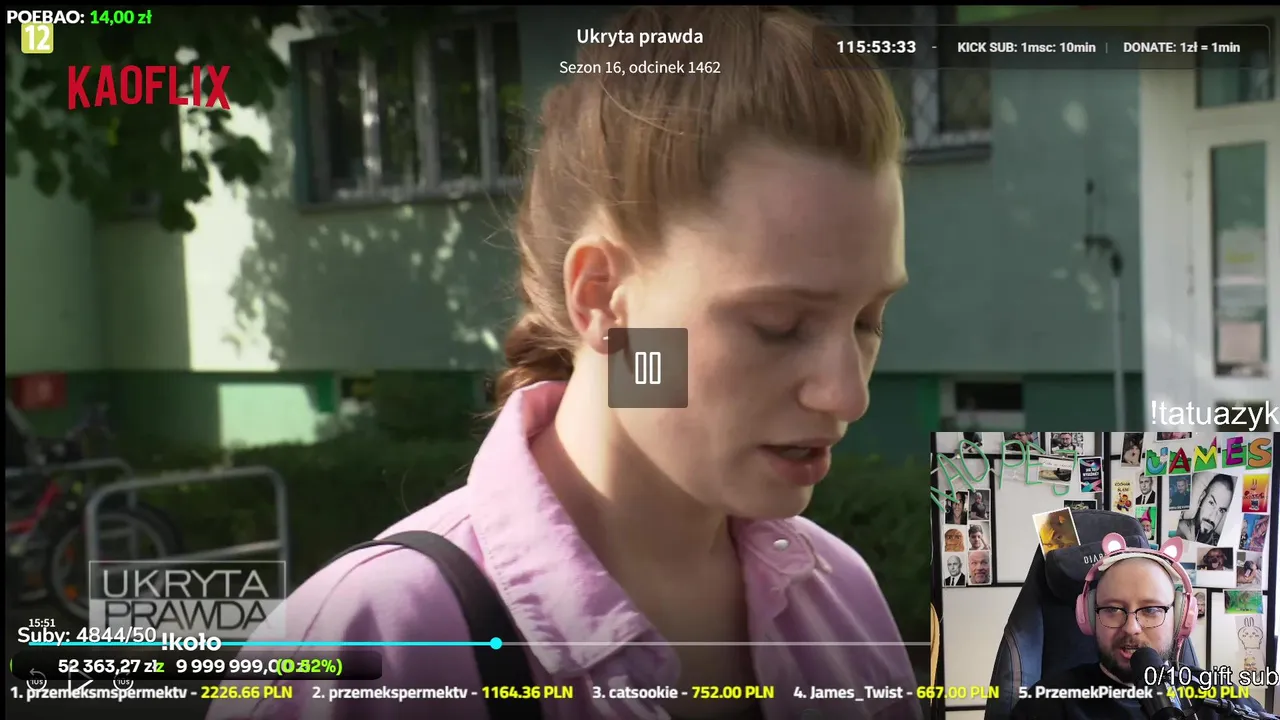Click '4. James_Twist - 667.00 PLN' entry
The height and width of the screenshot is (720, 1280).
[x=896, y=692]
